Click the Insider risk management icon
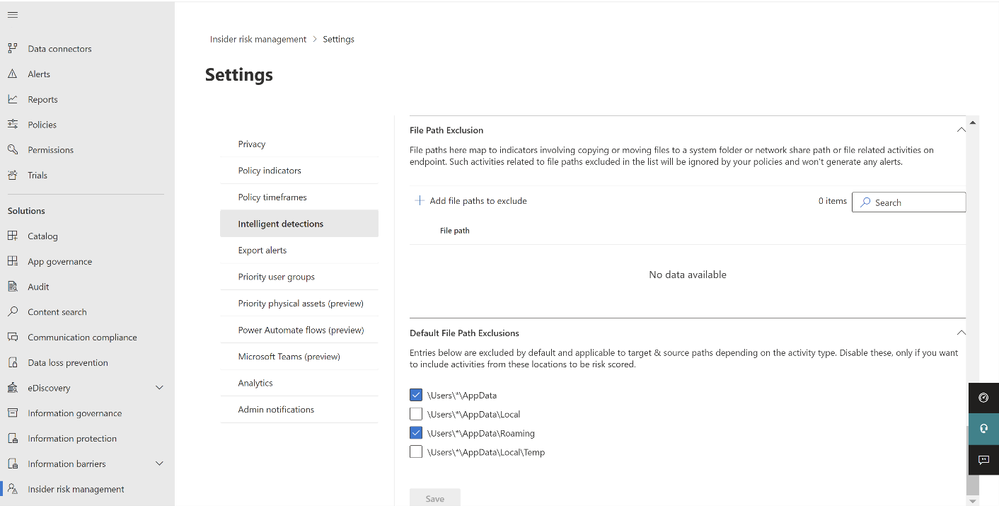Viewport: 999px width, 506px height. 13,489
